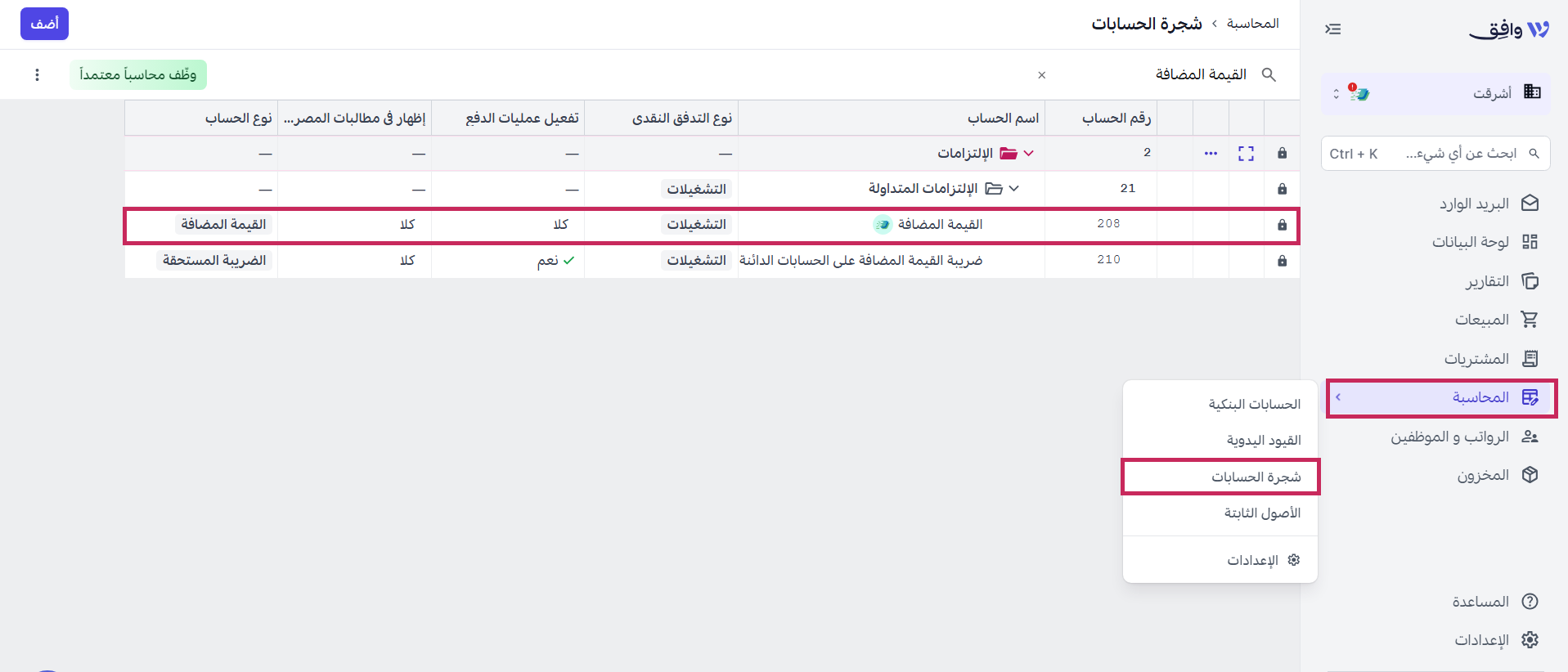Collapse the sidebar using the menu icon
1568x672 pixels.
[x=1332, y=29]
